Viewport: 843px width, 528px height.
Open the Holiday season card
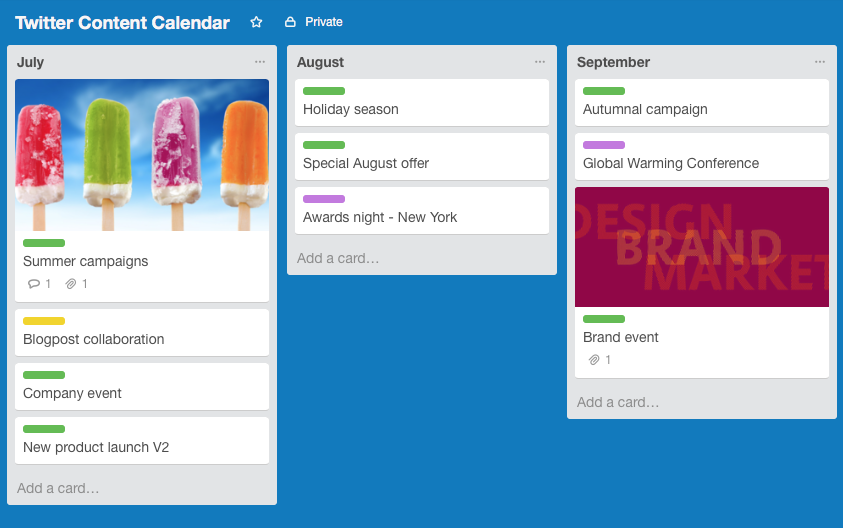tap(422, 103)
